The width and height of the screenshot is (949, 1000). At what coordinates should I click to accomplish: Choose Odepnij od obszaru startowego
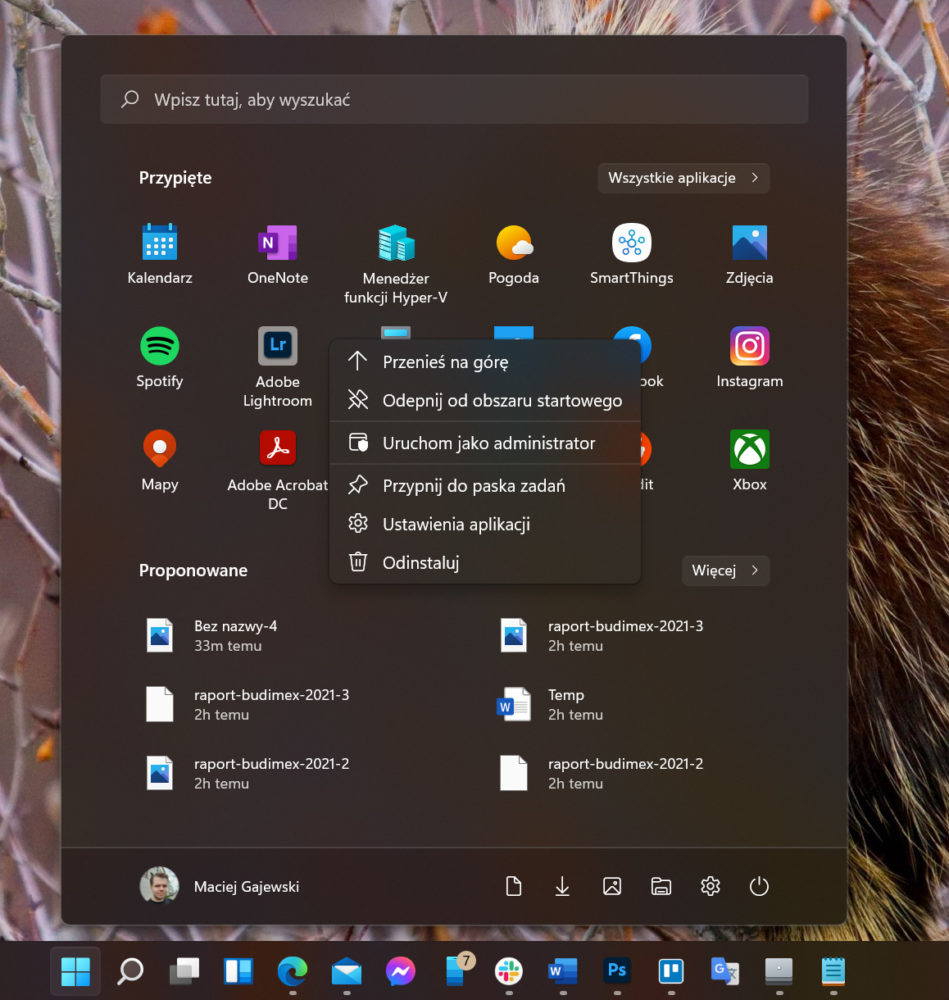[x=485, y=401]
